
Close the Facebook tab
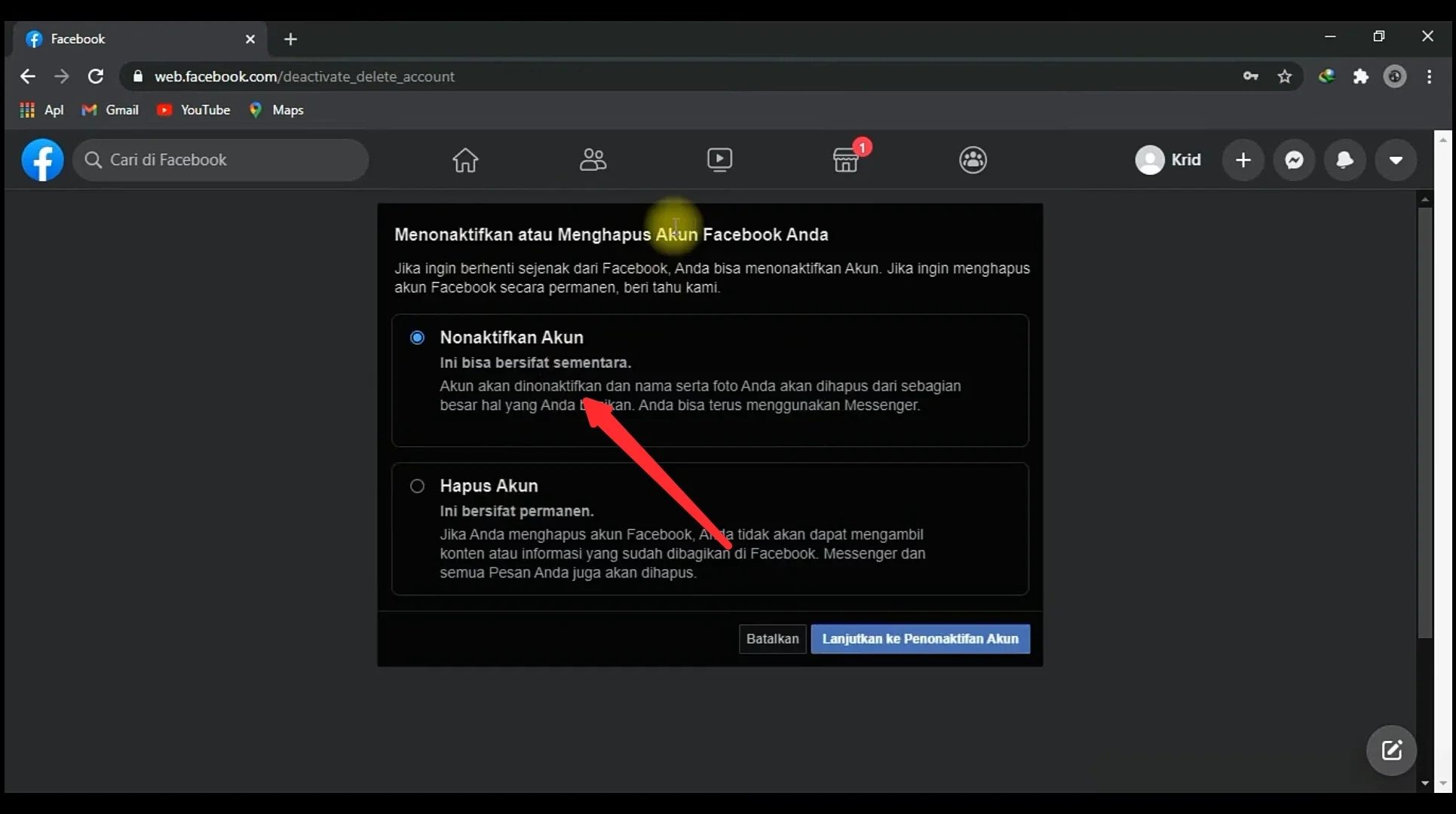pyautogui.click(x=250, y=39)
